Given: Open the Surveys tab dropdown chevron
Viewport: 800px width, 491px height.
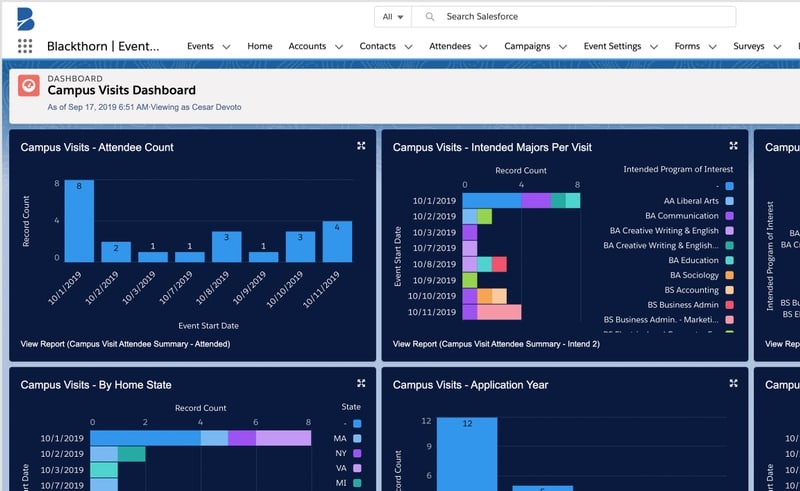Looking at the screenshot, I should point(777,46).
